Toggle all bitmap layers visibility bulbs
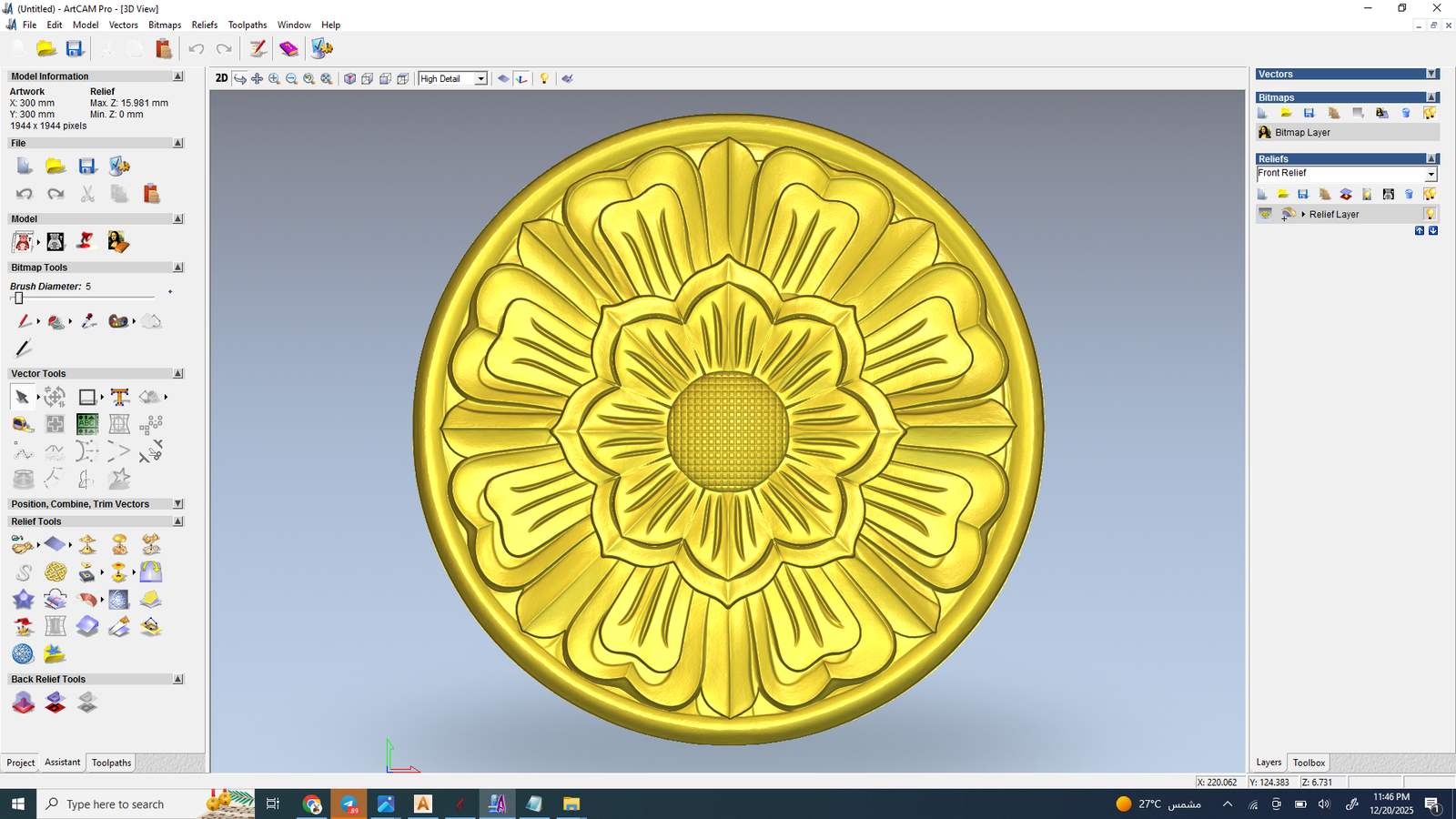Viewport: 1456px width, 819px height. [1430, 113]
